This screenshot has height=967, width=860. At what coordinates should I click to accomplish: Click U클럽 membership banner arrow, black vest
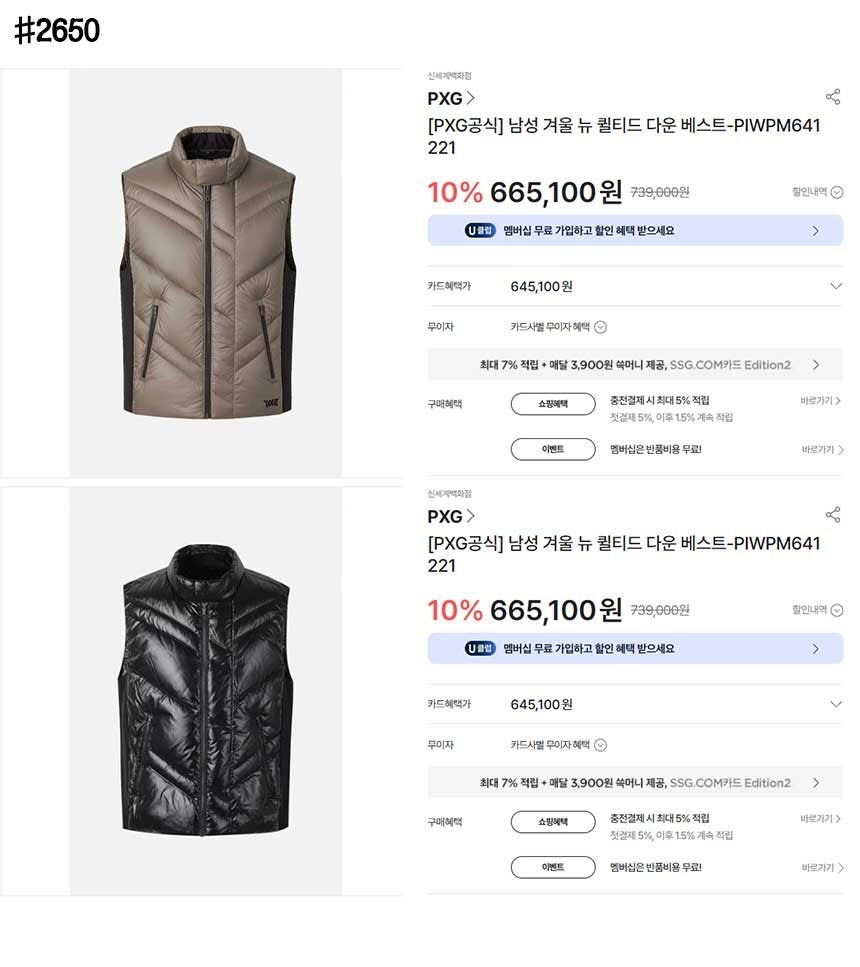pyautogui.click(x=815, y=649)
